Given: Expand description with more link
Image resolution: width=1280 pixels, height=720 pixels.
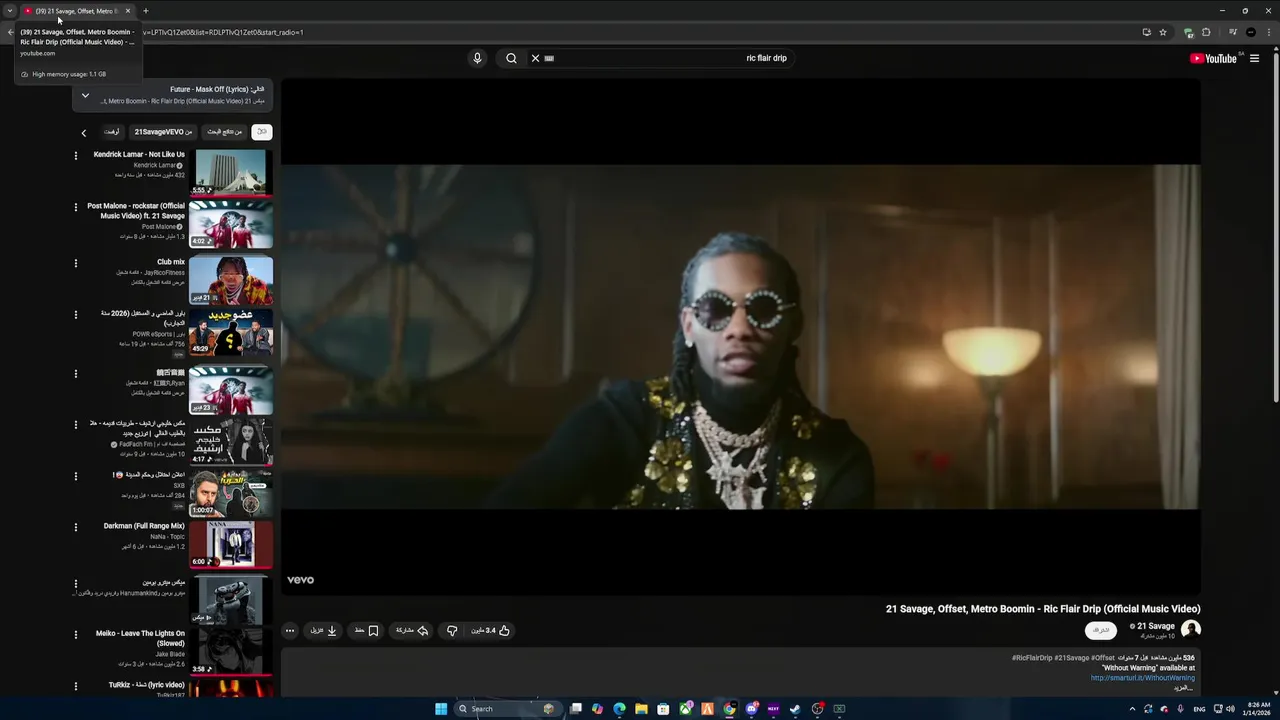Looking at the screenshot, I should click(1184, 688).
